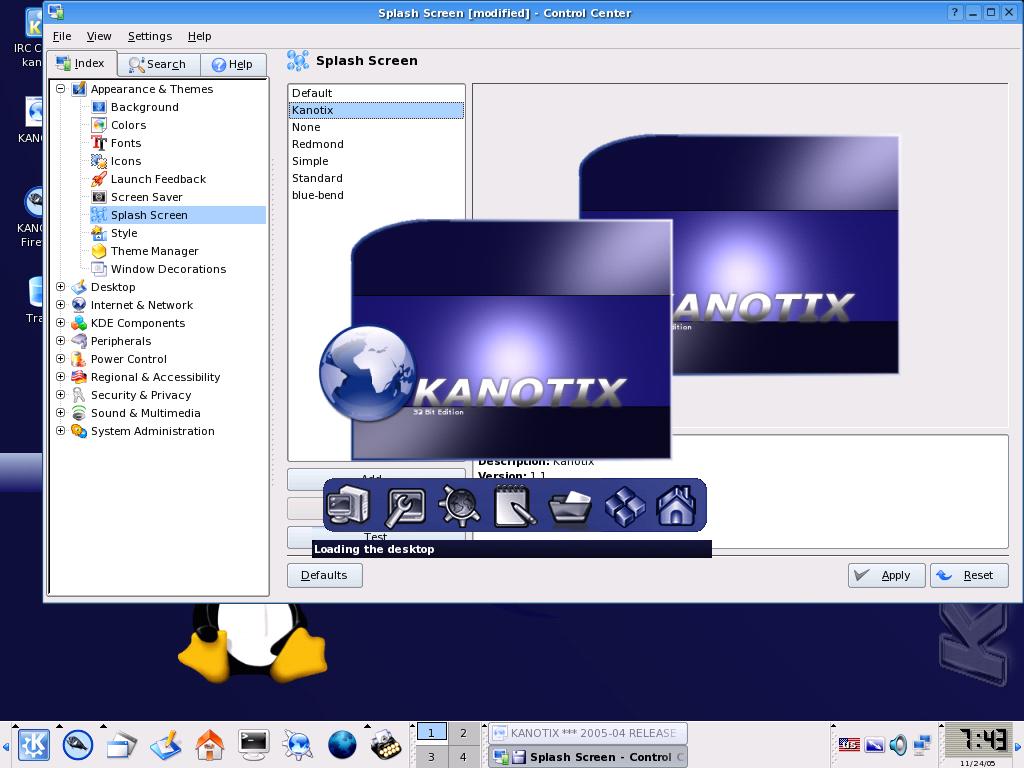Click the Apply button
Viewport: 1024px width, 768px height.
point(886,575)
